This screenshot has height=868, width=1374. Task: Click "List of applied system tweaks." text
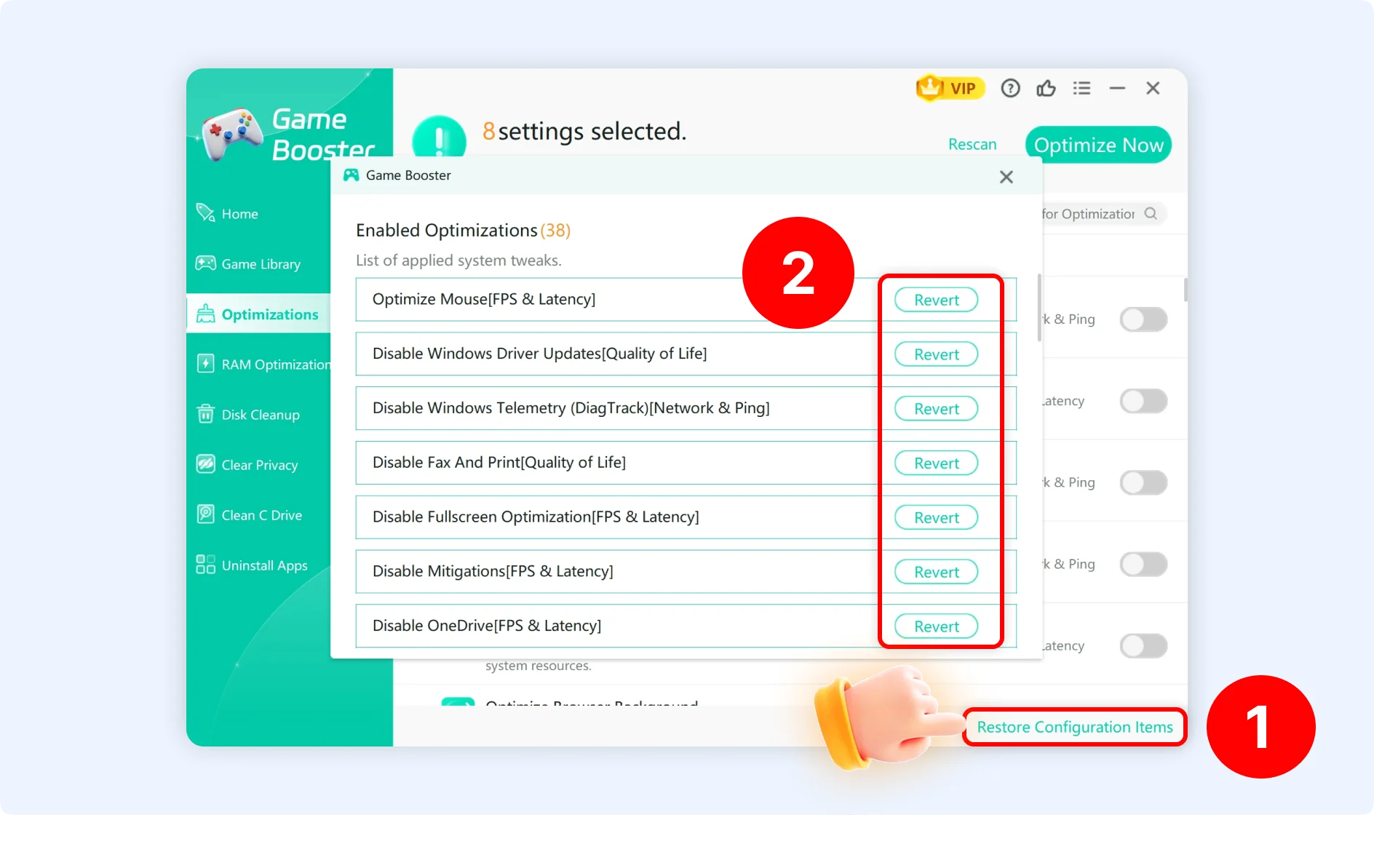[x=458, y=260]
